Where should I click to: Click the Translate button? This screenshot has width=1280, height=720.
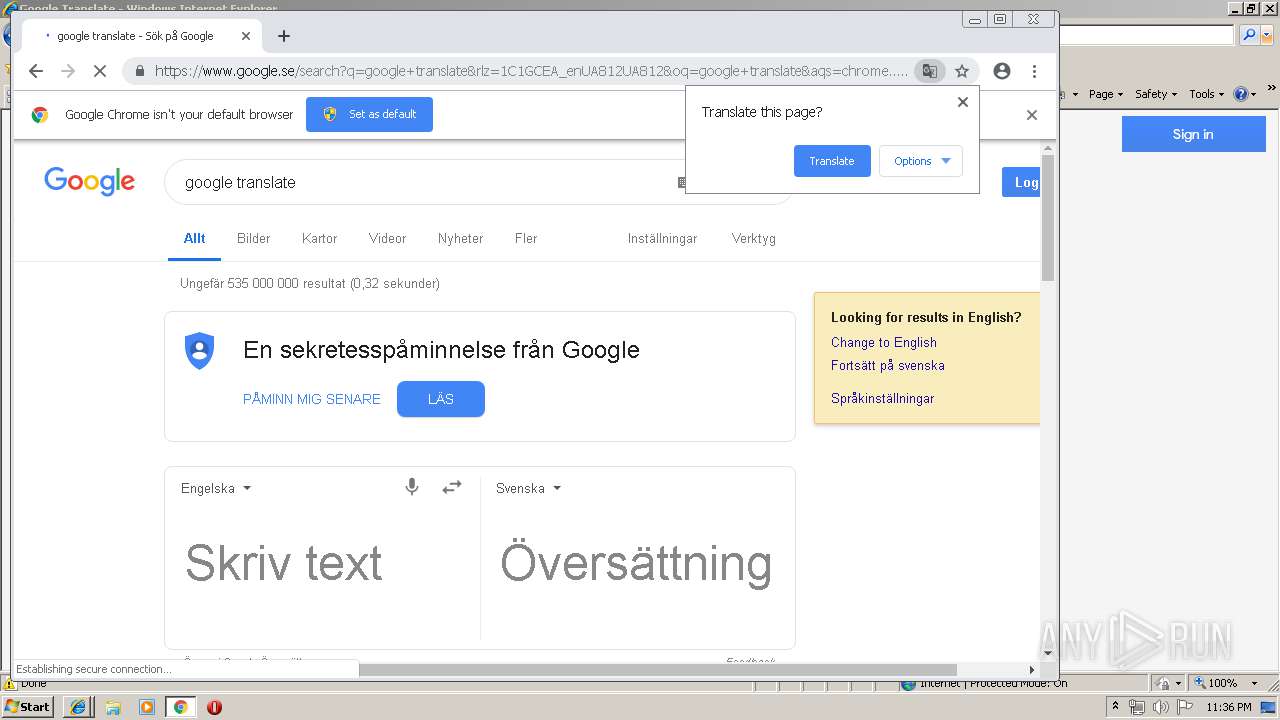tap(832, 161)
